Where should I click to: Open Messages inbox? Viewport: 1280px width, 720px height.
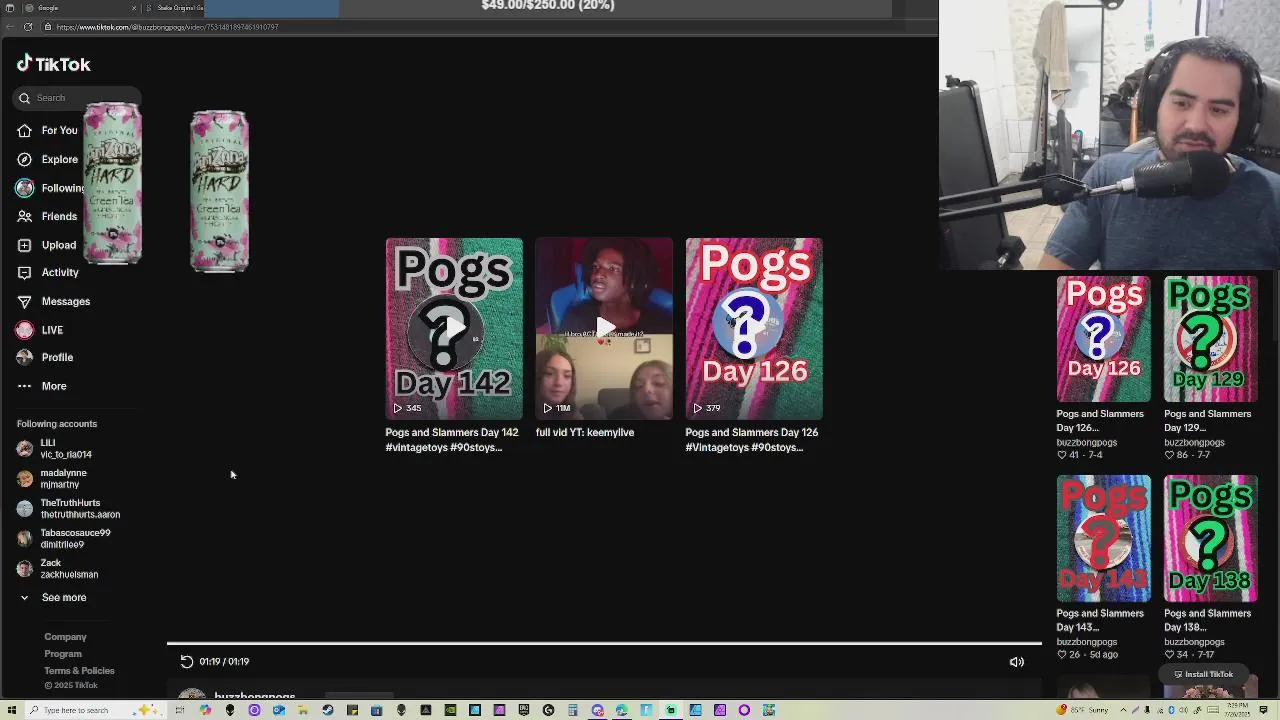point(54,301)
